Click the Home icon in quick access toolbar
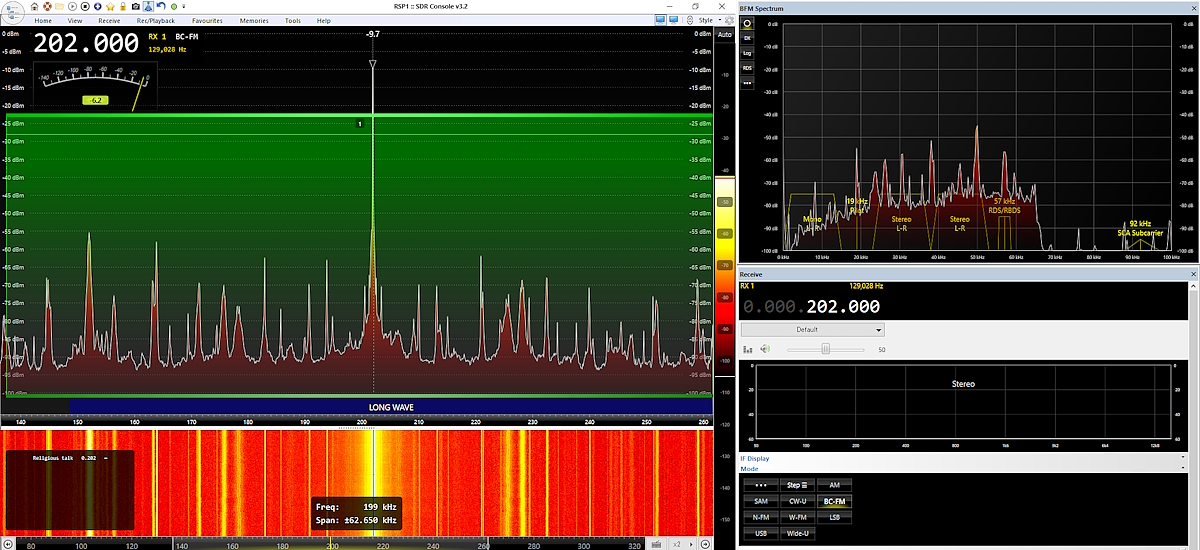The width and height of the screenshot is (1200, 550). tap(32, 6)
